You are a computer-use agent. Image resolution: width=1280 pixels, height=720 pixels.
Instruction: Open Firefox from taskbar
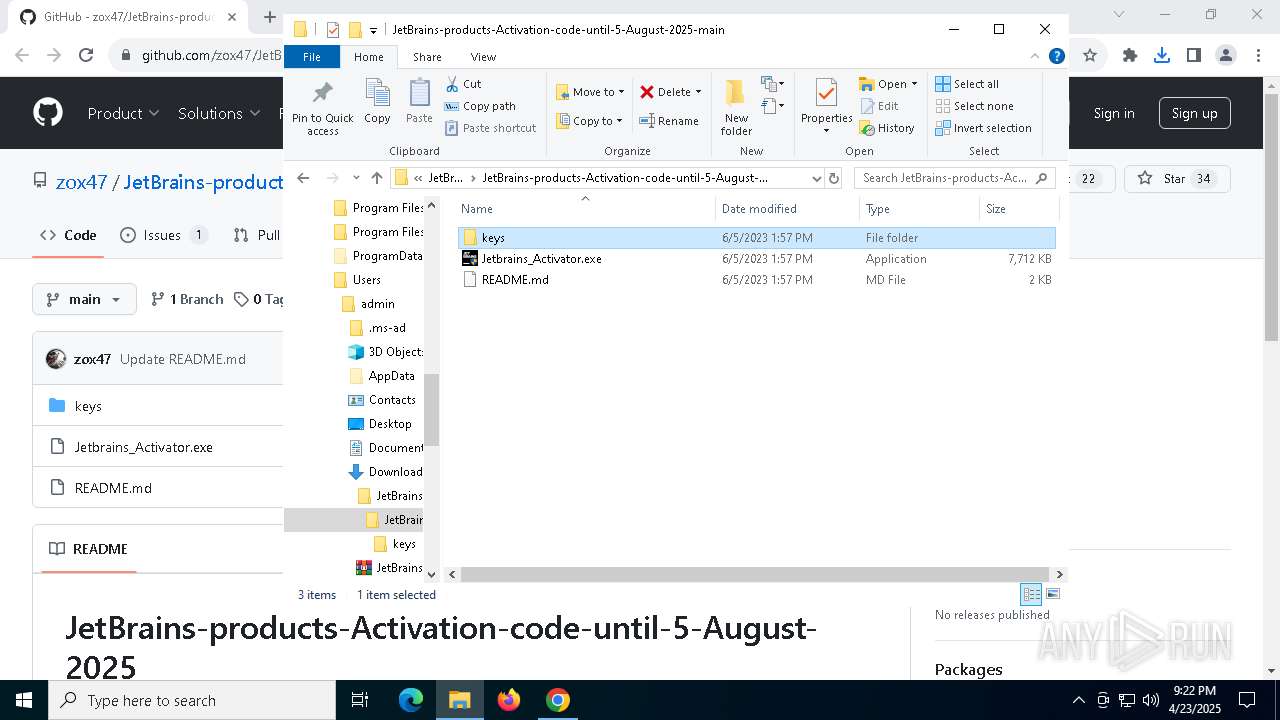(509, 700)
